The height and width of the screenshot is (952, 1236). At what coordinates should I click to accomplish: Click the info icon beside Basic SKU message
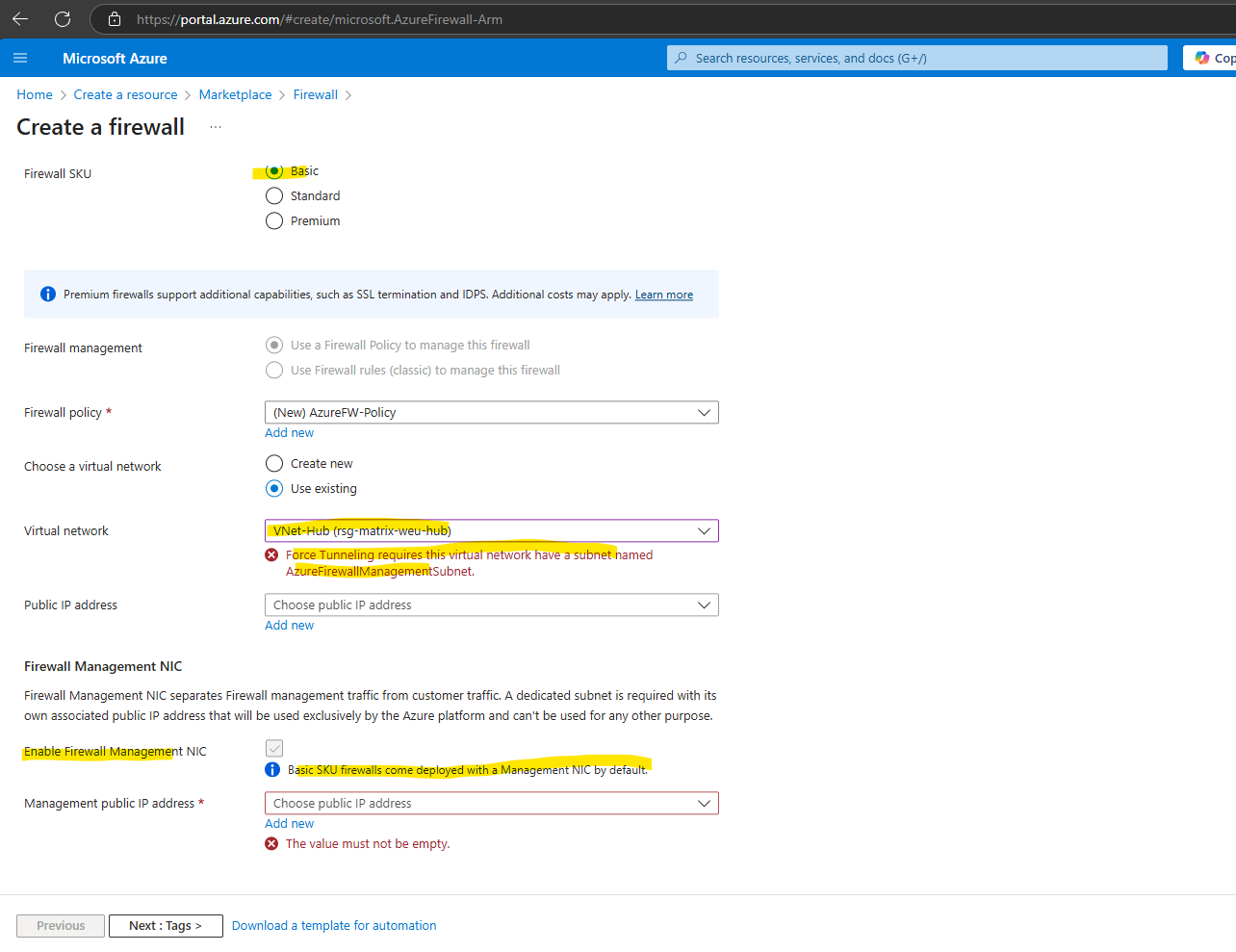click(272, 769)
